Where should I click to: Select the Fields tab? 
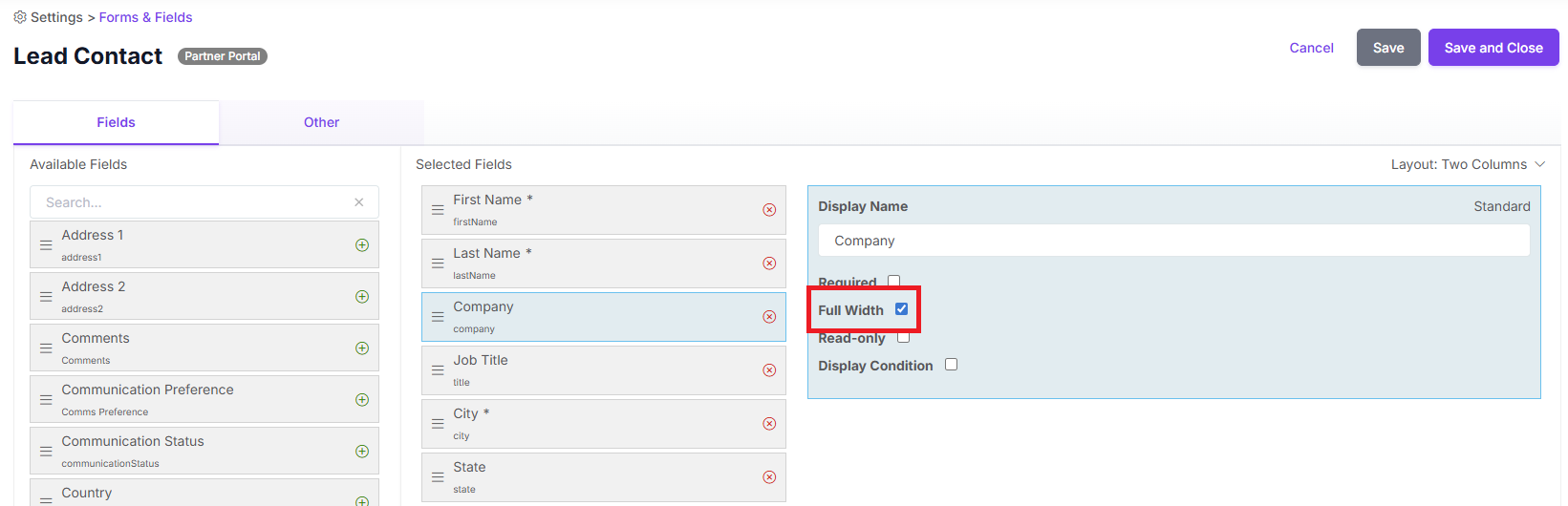pyautogui.click(x=116, y=122)
